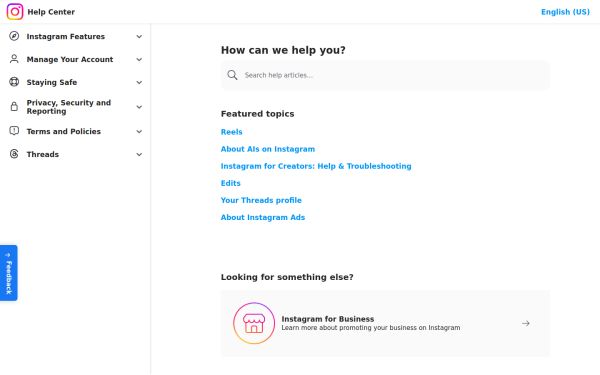The height and width of the screenshot is (375, 600).
Task: Open Instagram for Creators: Help & Troubleshooting
Action: 316,166
